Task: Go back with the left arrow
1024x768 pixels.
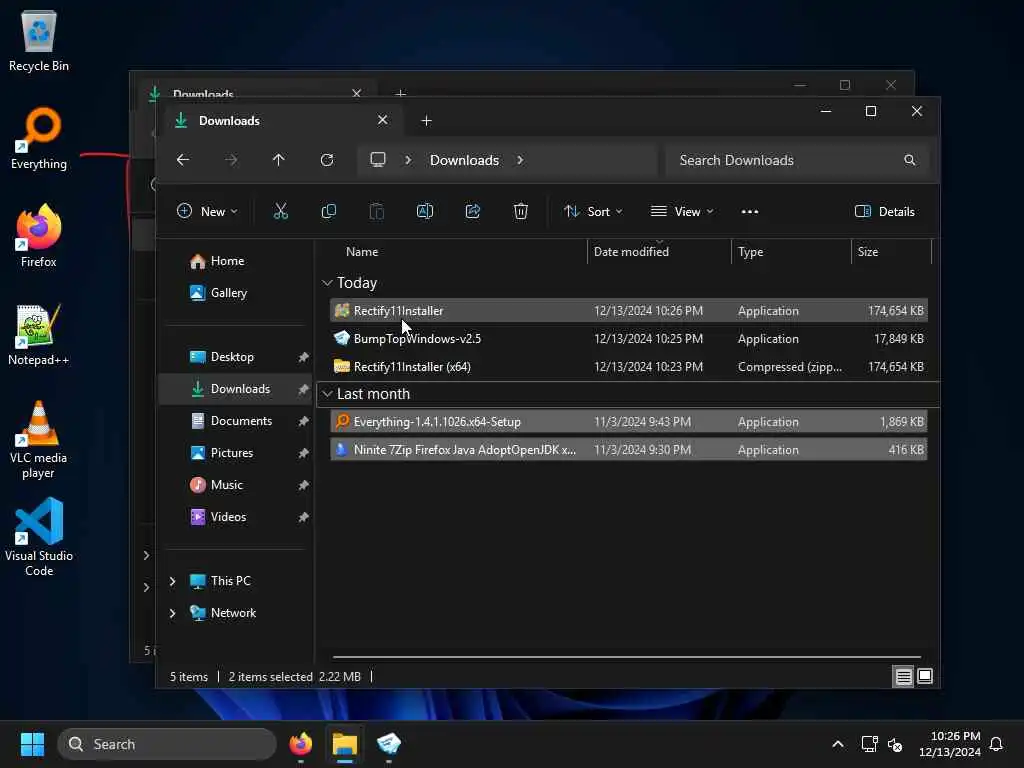Action: [x=183, y=160]
